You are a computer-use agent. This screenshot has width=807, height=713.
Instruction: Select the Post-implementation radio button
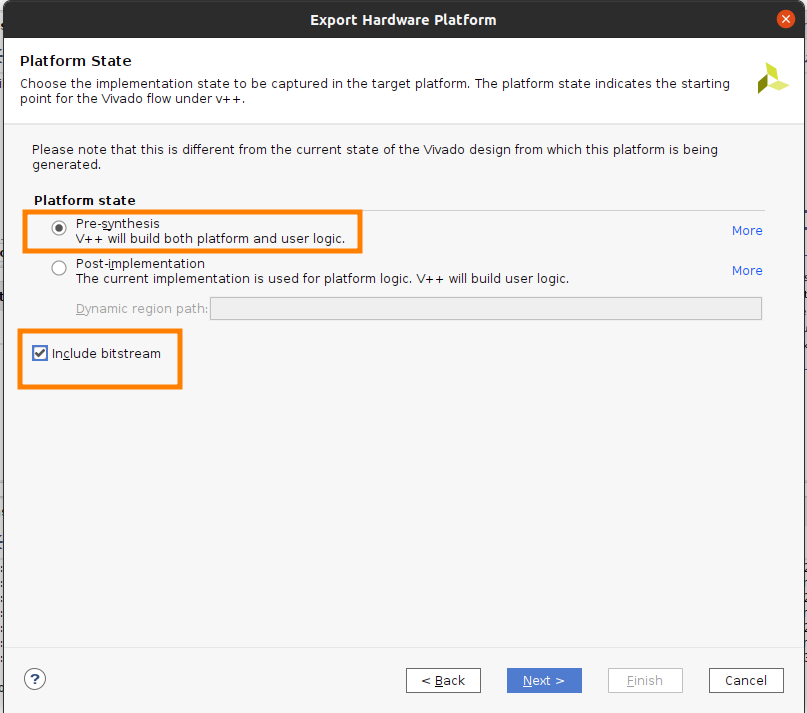[x=59, y=268]
